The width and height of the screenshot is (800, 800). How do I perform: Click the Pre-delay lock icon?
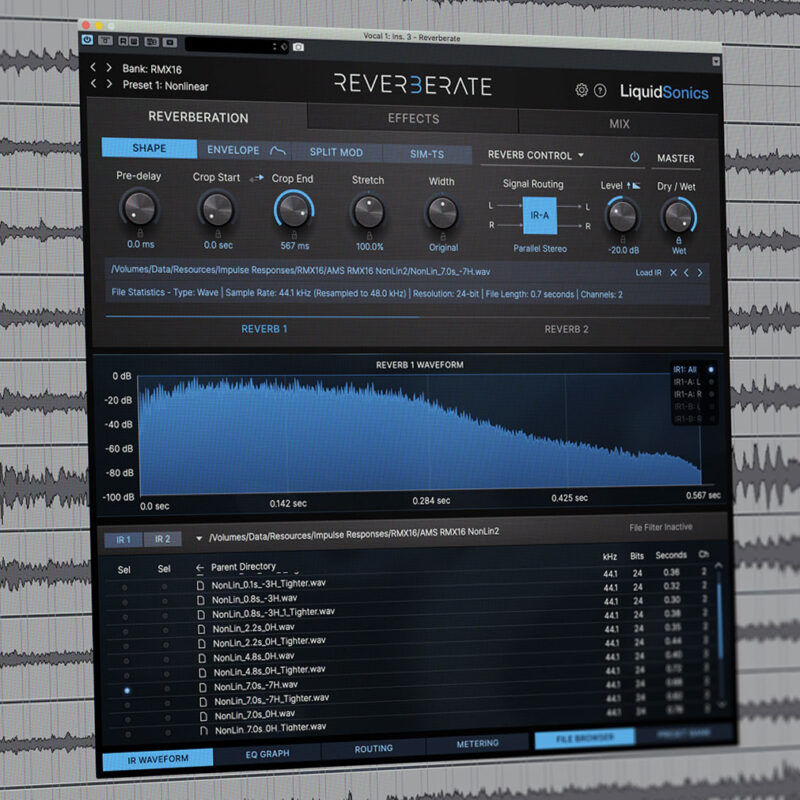[140, 233]
